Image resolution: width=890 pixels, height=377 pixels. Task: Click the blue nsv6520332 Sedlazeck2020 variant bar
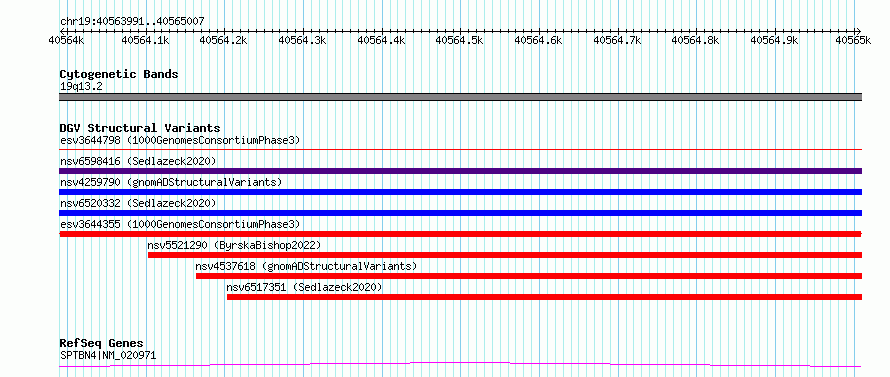[x=460, y=213]
